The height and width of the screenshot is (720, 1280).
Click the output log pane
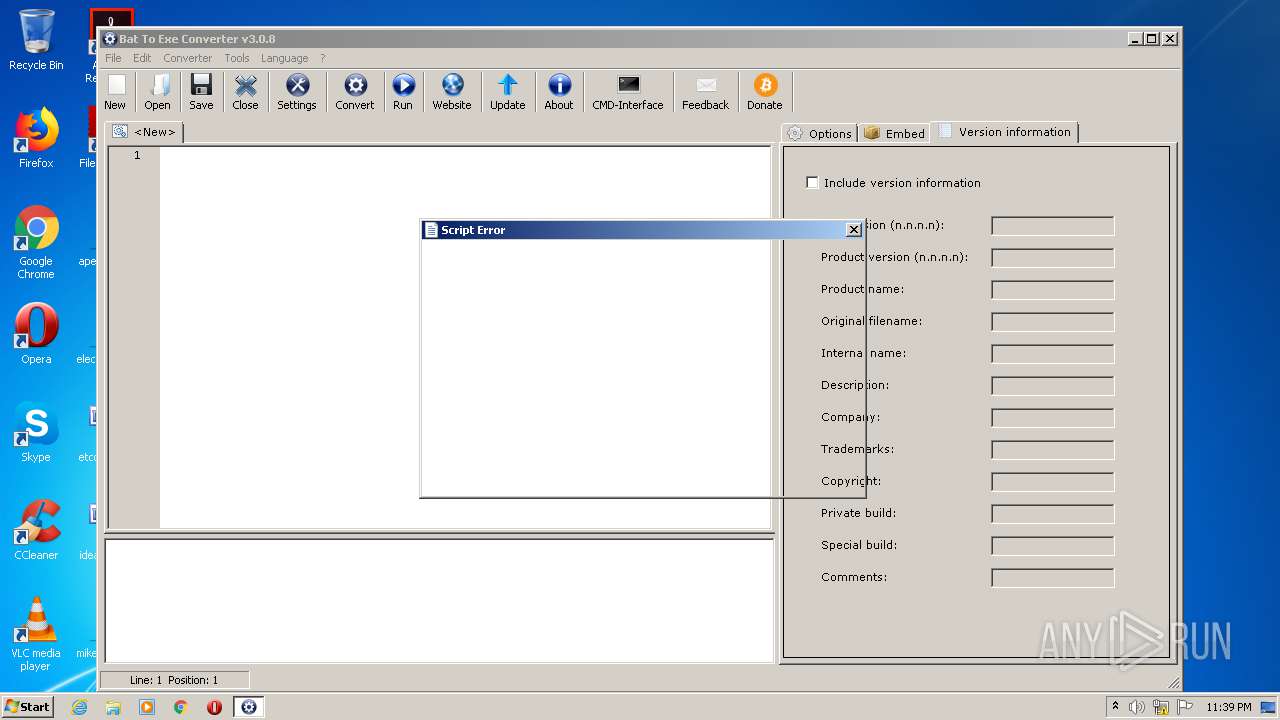point(439,600)
